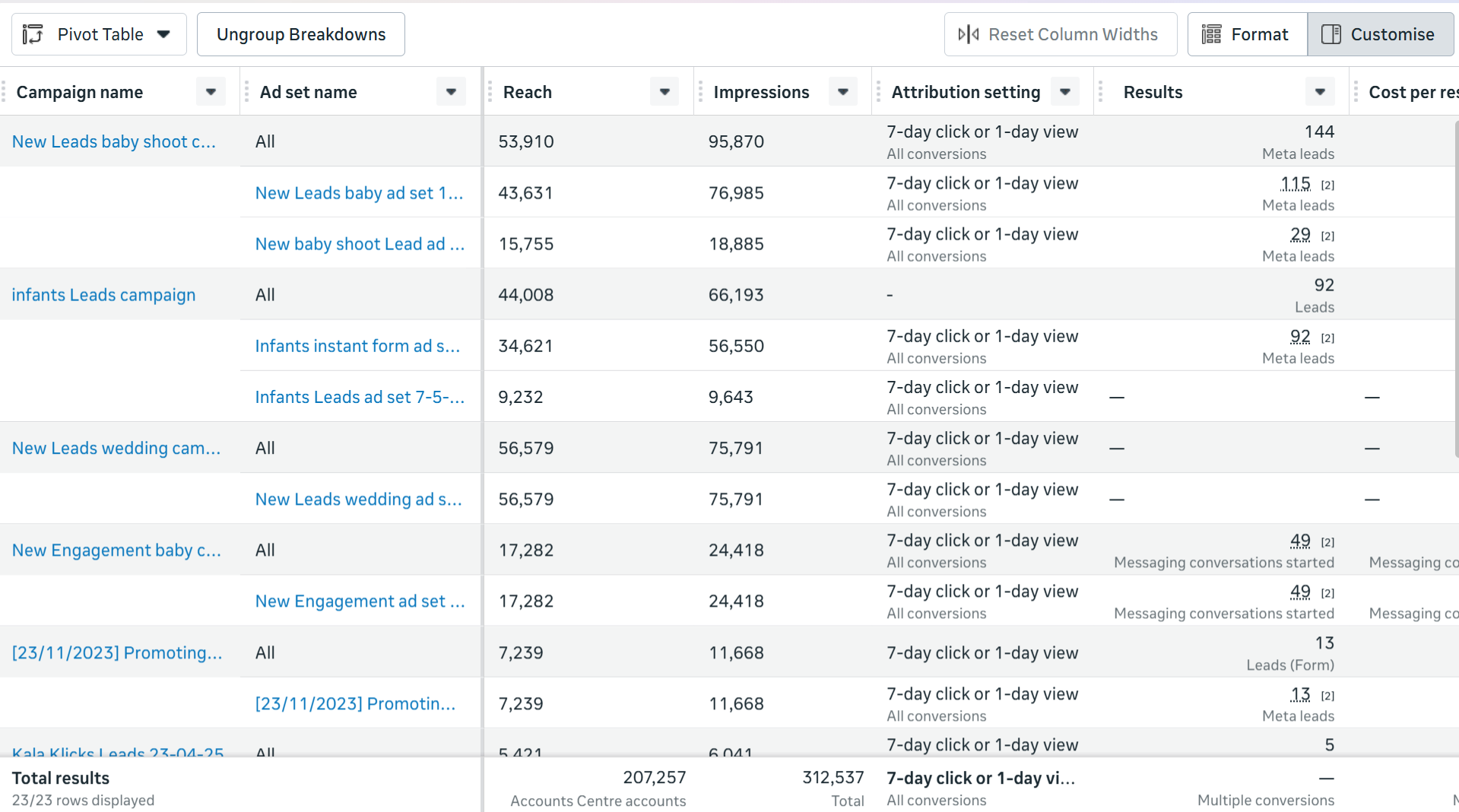This screenshot has width=1459, height=812.
Task: Click the Customise panel icon
Action: (1331, 34)
